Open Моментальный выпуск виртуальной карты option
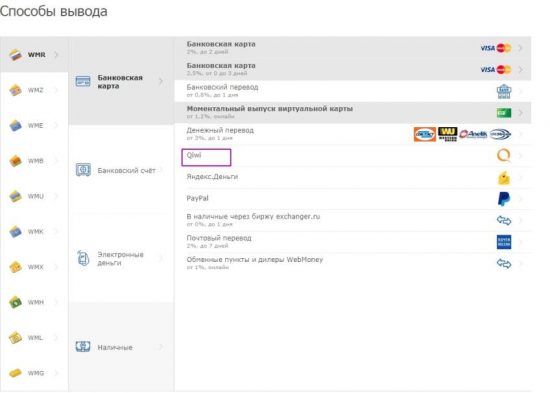 (x=353, y=112)
